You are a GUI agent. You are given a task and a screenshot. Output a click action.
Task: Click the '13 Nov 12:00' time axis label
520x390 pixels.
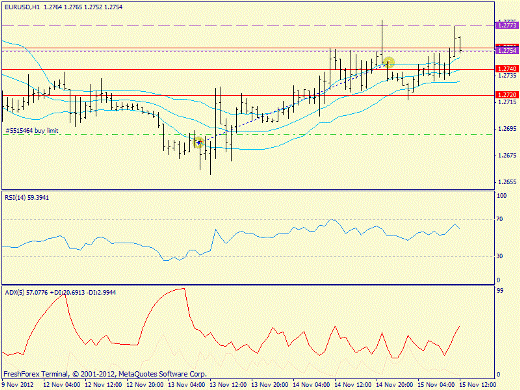click(228, 385)
